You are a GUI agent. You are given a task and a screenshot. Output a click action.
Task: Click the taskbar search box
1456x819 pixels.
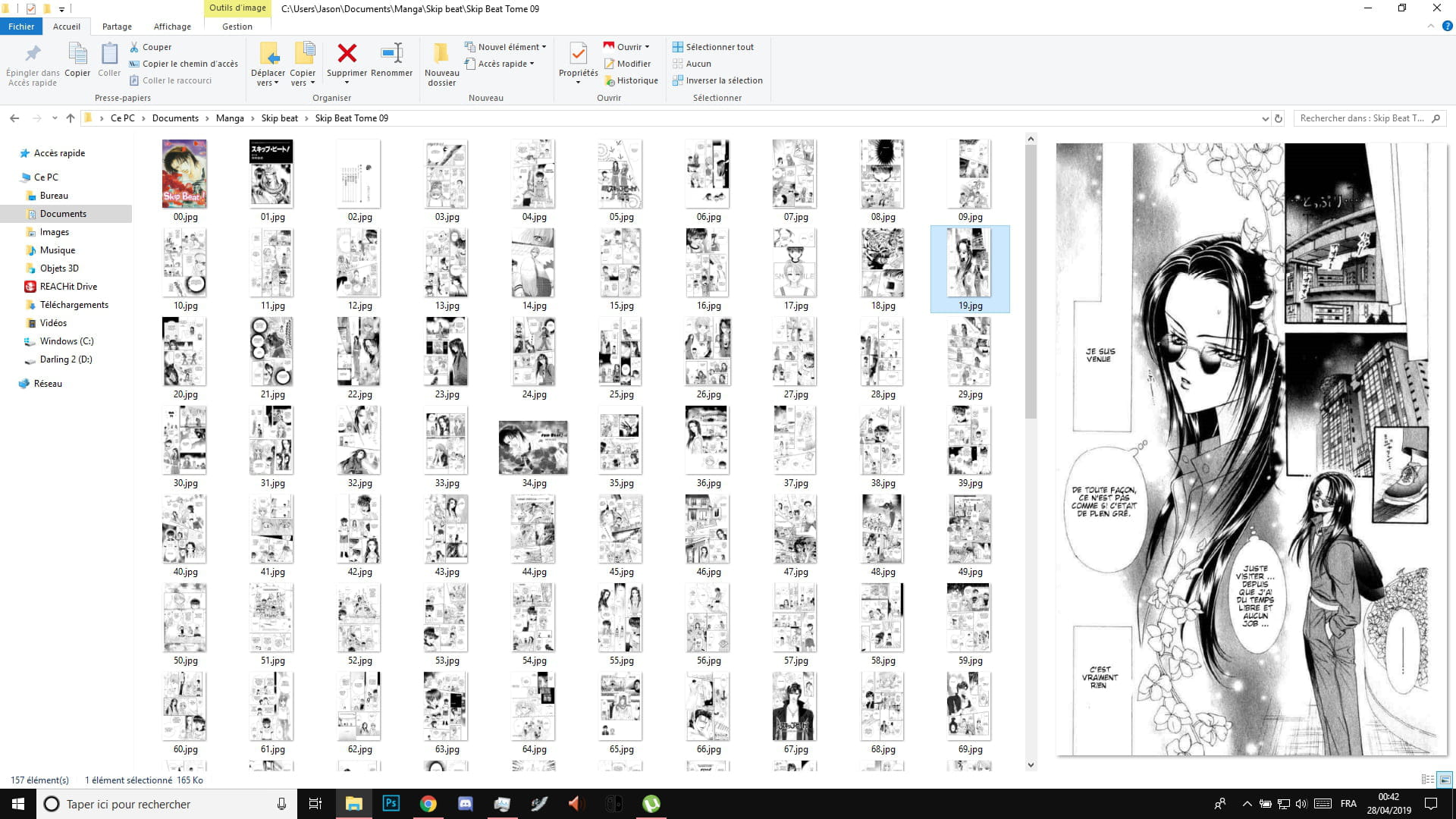167,804
